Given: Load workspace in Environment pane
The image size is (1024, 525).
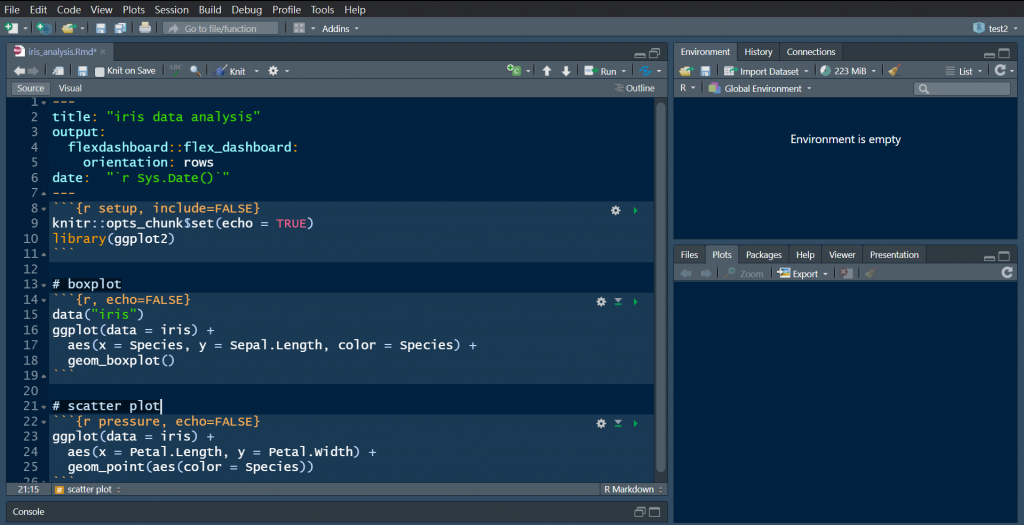Looking at the screenshot, I should [686, 71].
